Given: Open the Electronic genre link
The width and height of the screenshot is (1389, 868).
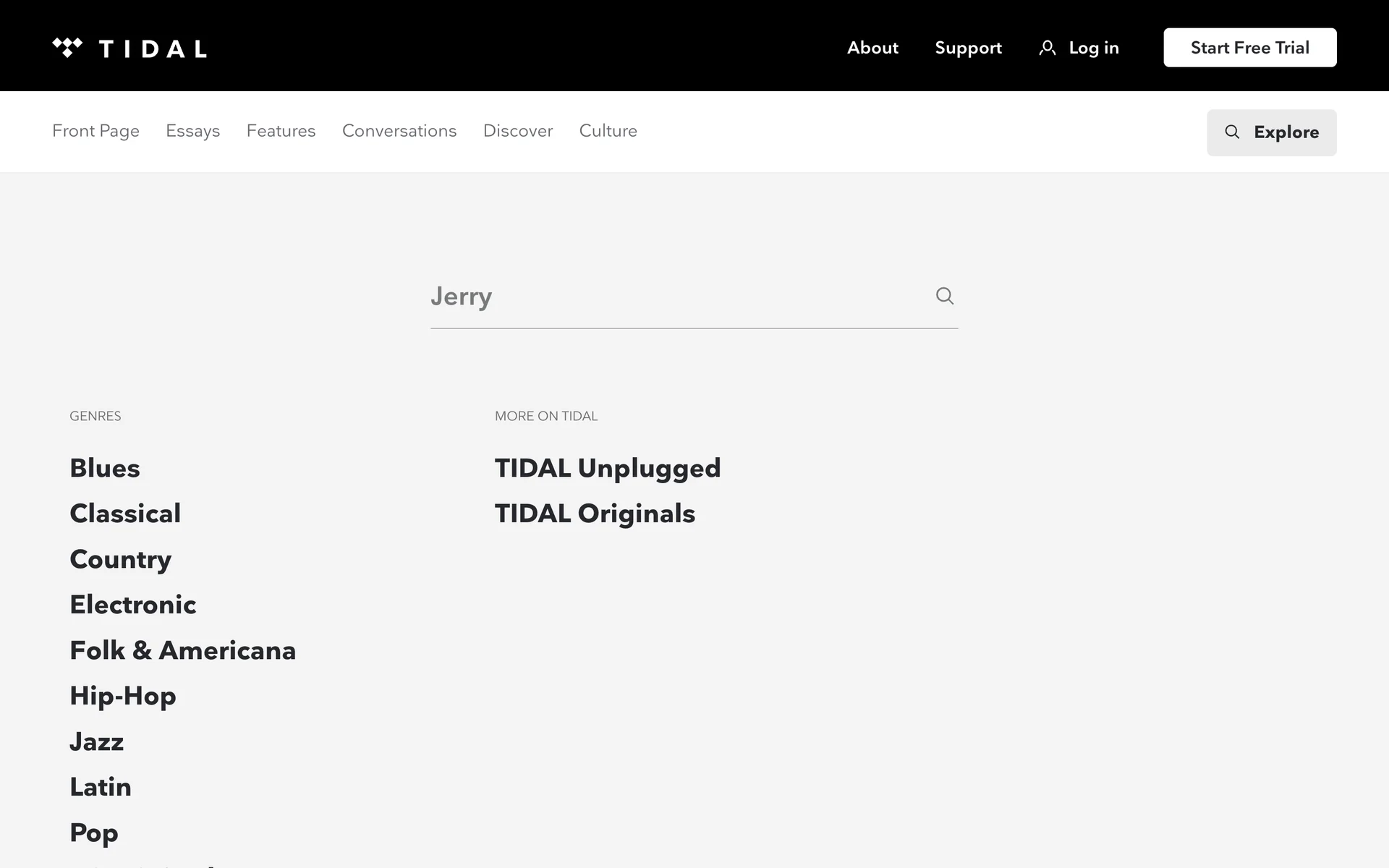Looking at the screenshot, I should click(x=133, y=605).
